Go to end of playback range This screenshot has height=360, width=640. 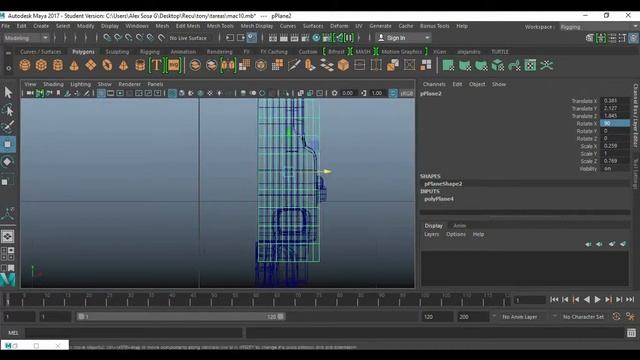[630, 300]
